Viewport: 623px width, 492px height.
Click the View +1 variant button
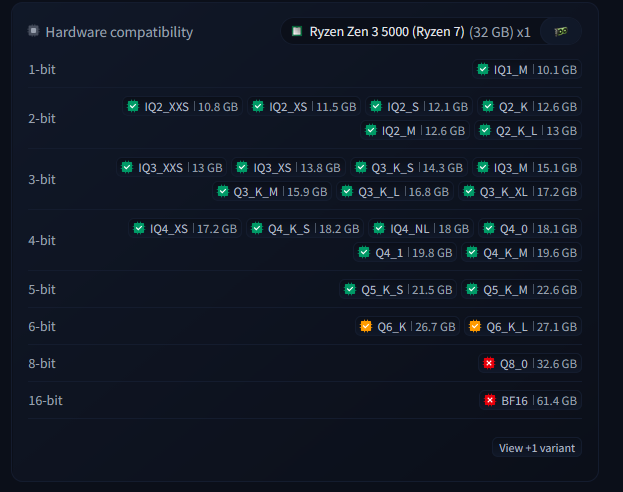[537, 447]
